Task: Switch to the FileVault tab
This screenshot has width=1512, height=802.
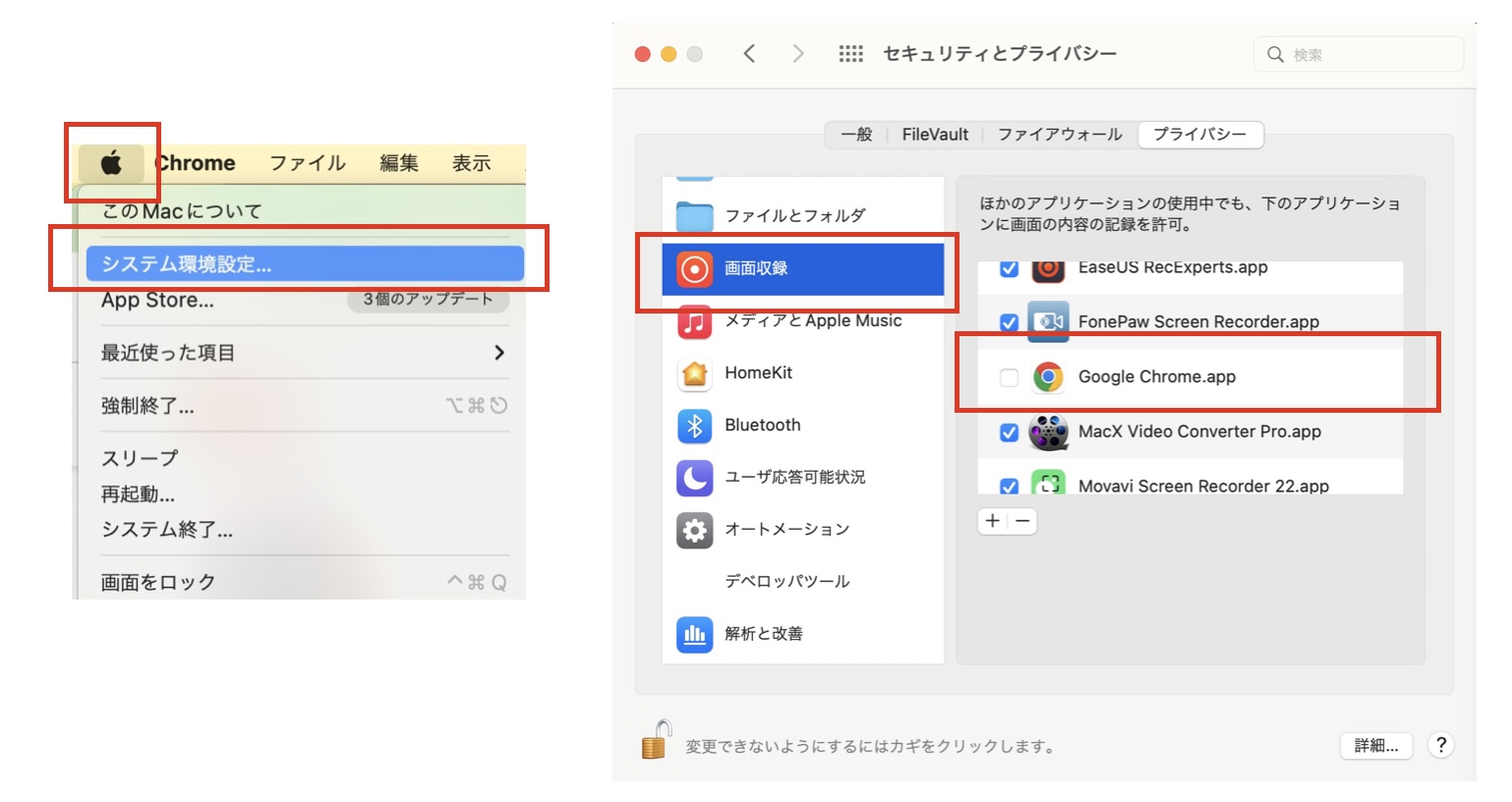Action: click(935, 135)
